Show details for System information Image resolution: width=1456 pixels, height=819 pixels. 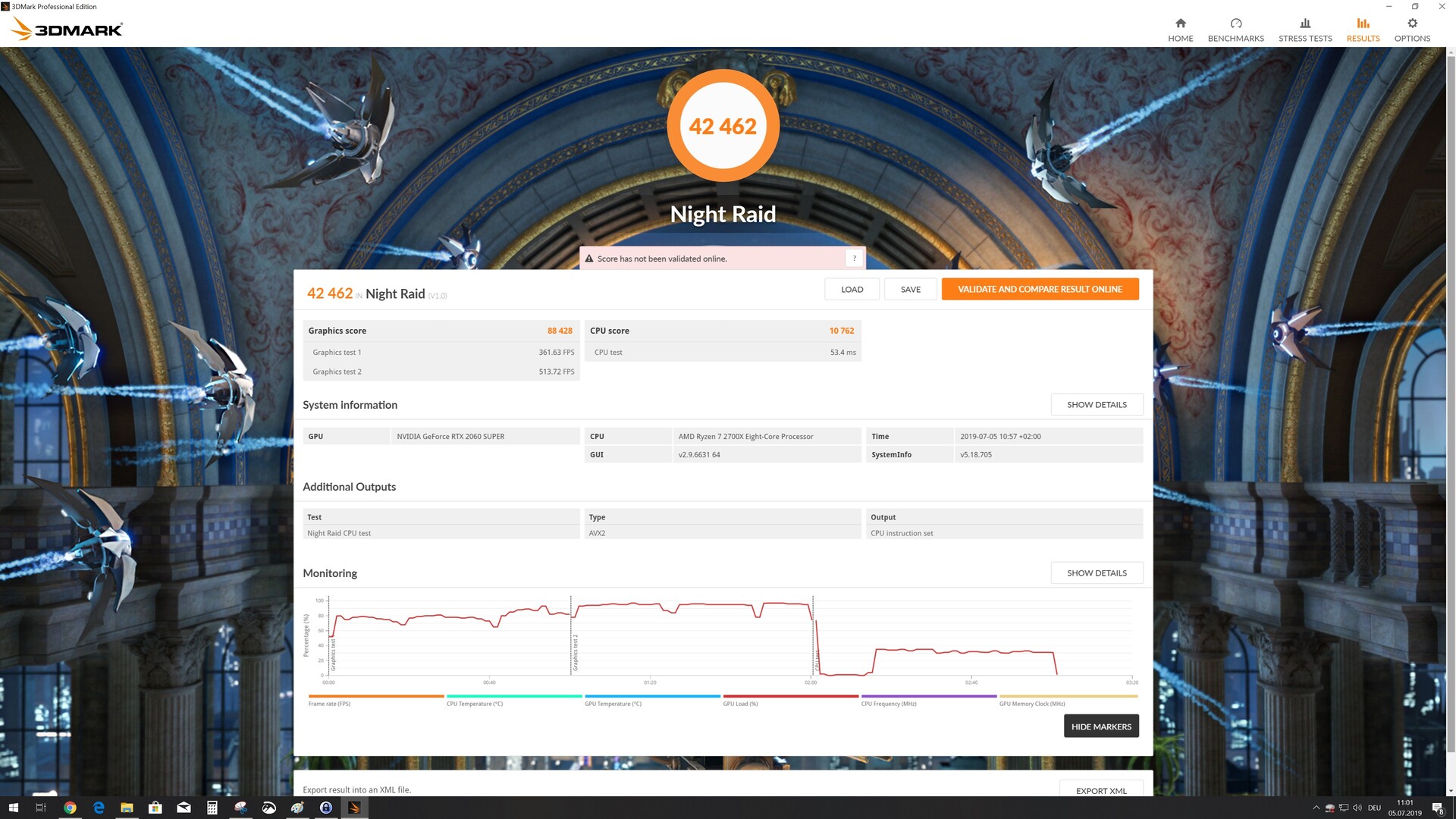point(1096,404)
